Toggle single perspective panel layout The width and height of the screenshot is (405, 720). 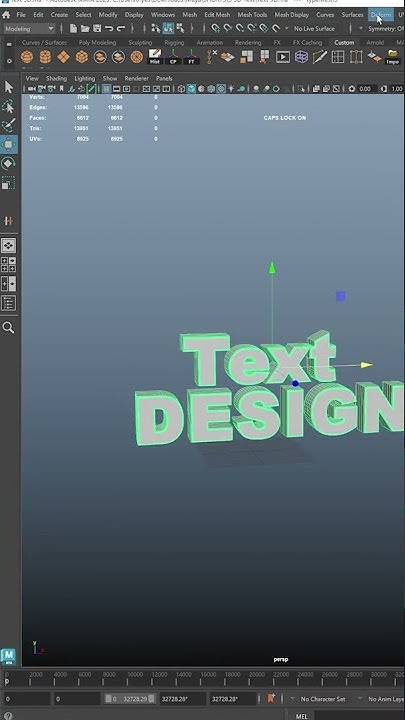pyautogui.click(x=9, y=246)
